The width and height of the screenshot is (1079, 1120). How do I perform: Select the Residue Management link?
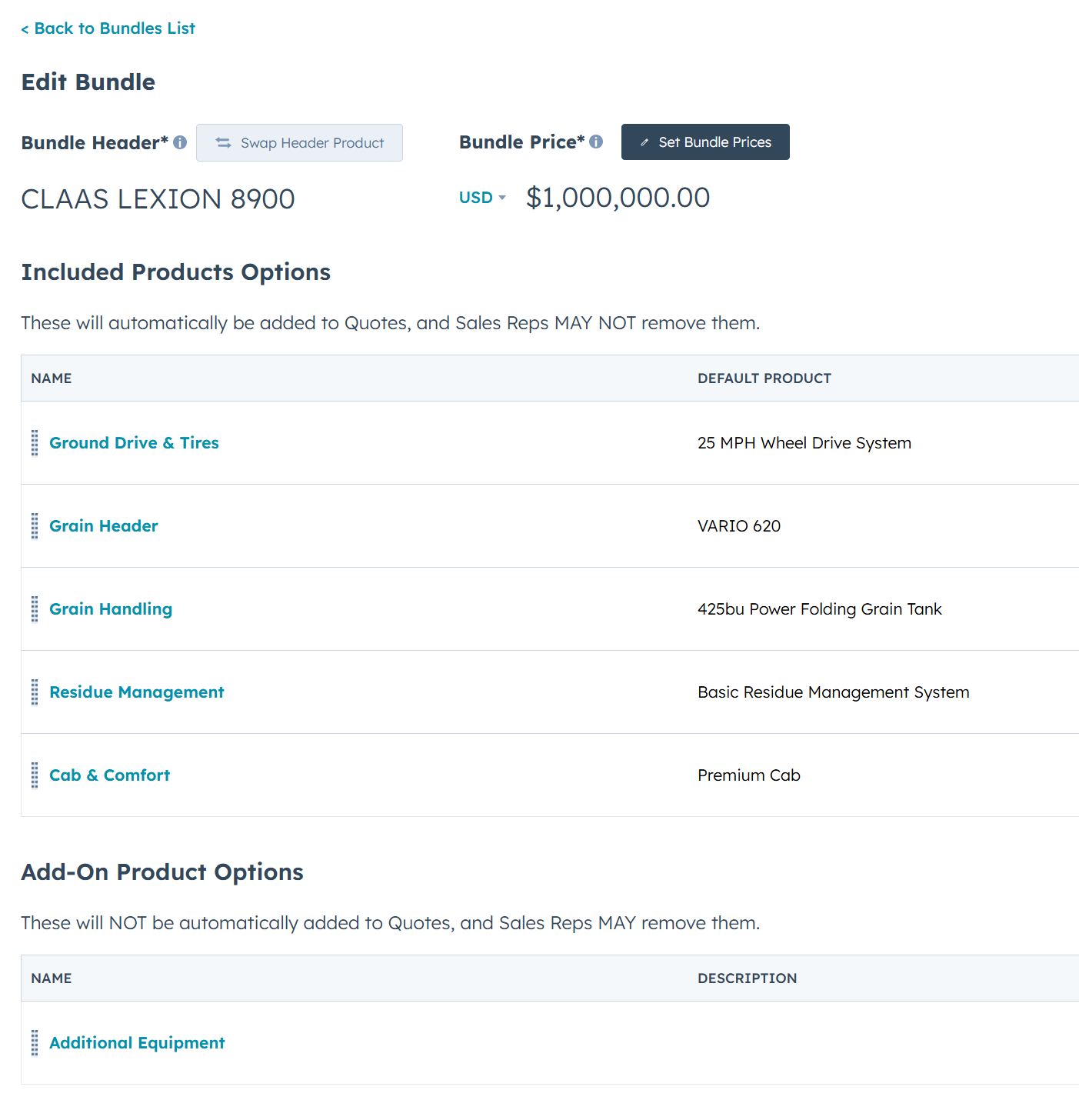coord(136,692)
